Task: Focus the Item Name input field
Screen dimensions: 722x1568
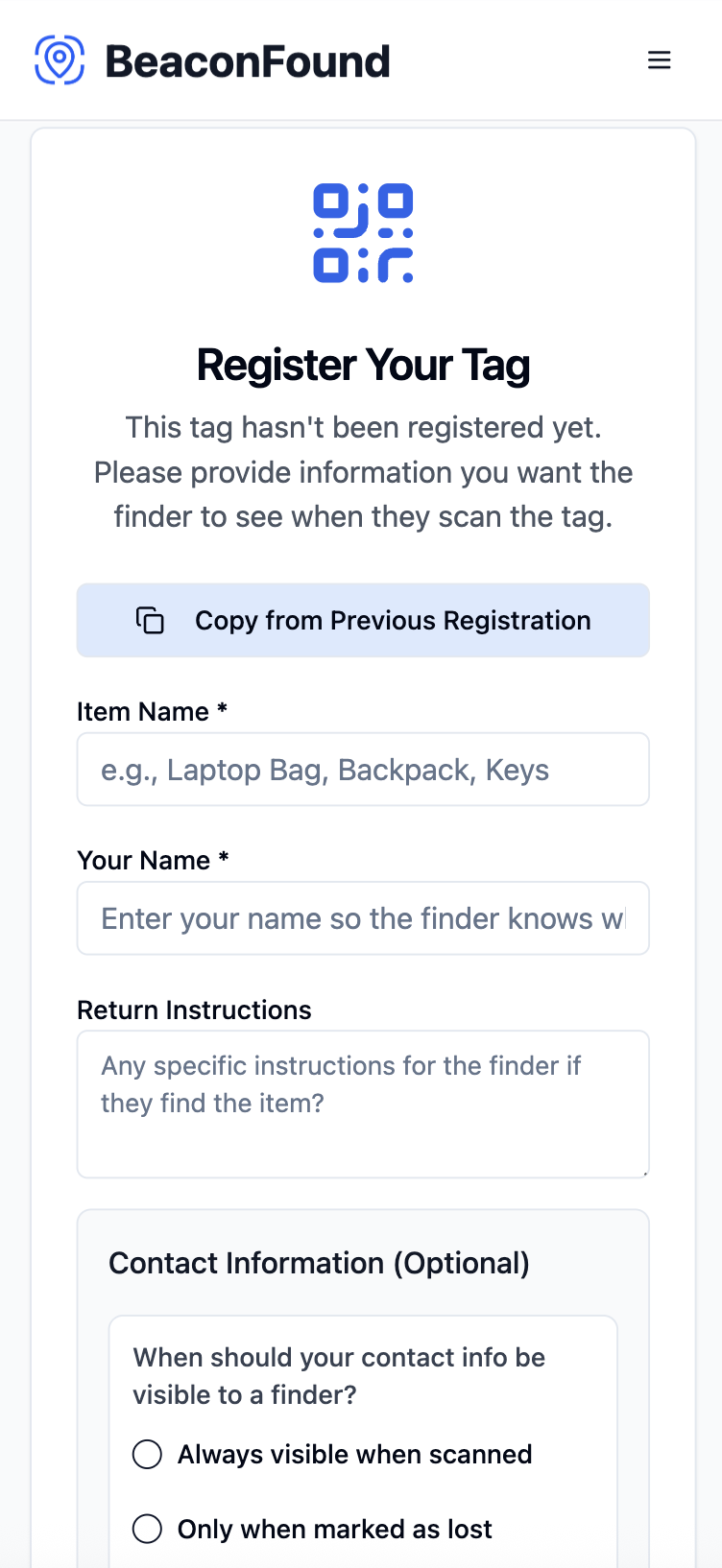Action: 363,770
